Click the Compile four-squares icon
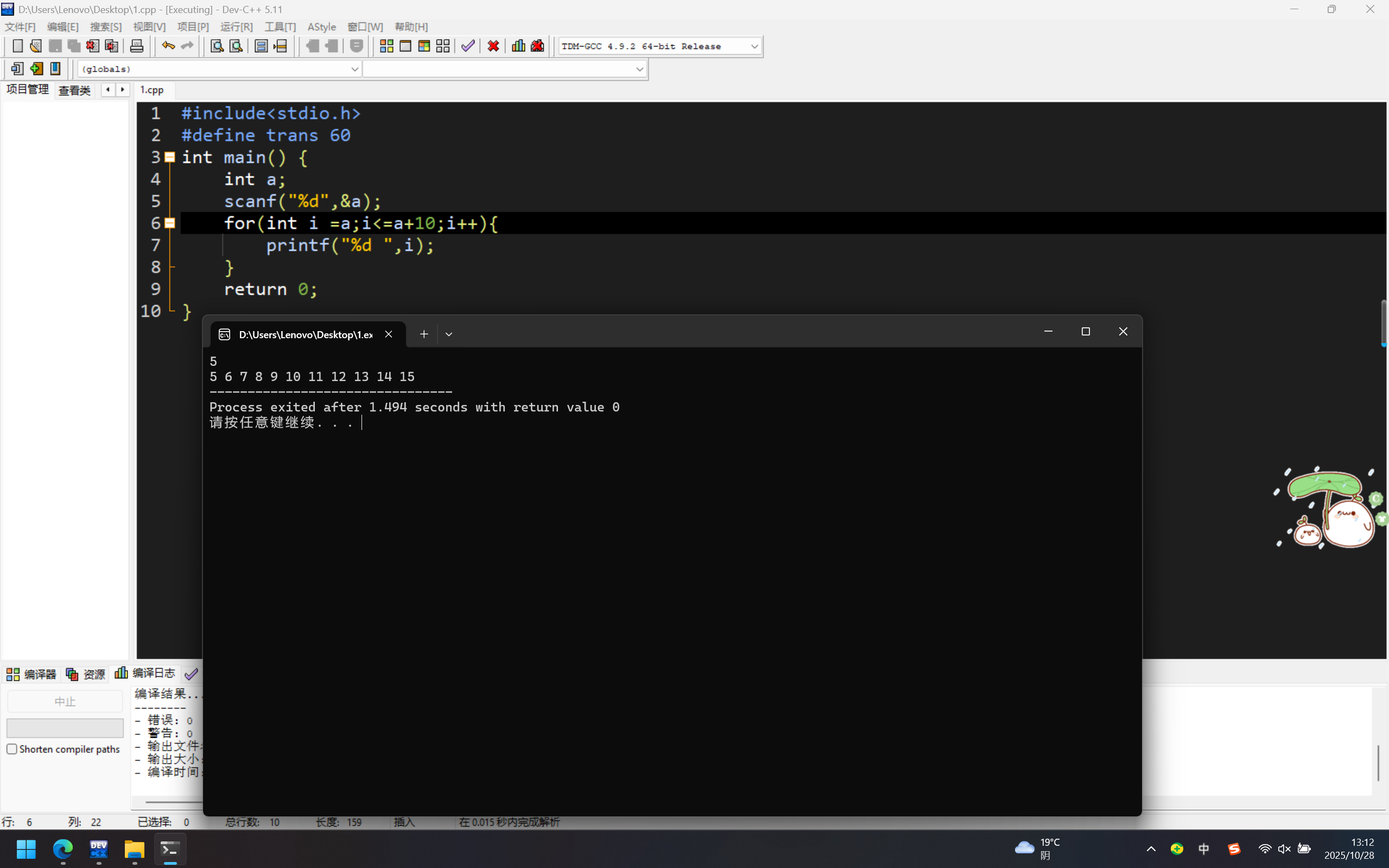 tap(386, 46)
